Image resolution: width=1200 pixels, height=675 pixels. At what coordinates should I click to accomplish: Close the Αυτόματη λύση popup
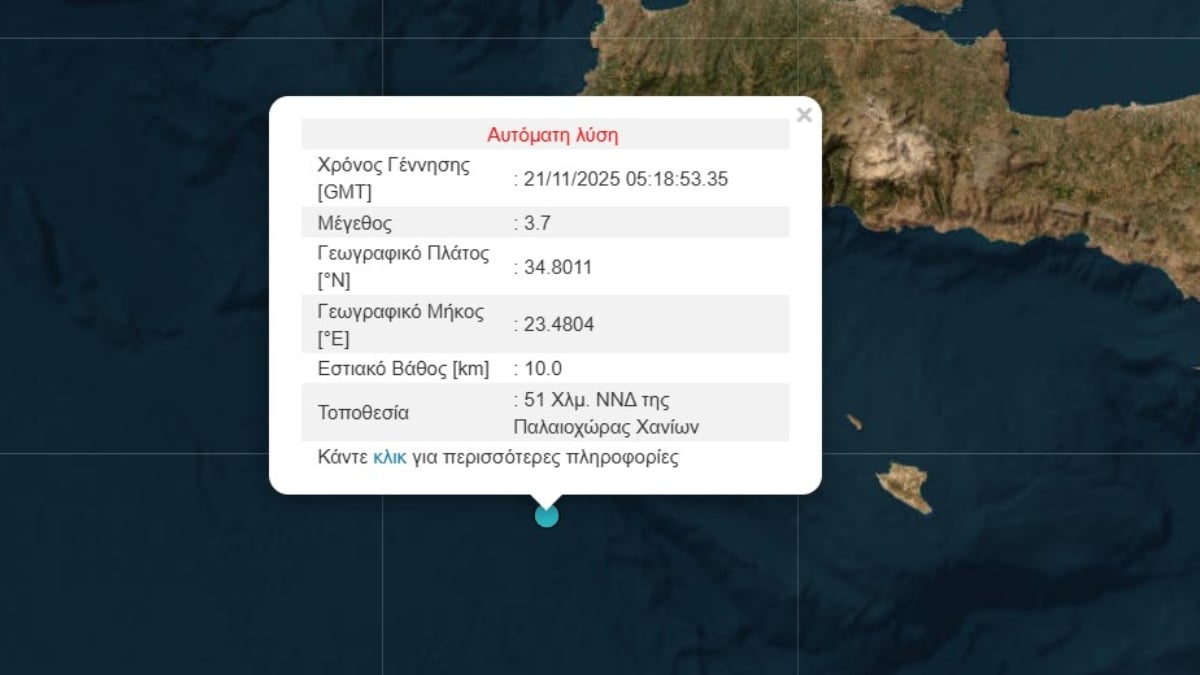[x=804, y=115]
